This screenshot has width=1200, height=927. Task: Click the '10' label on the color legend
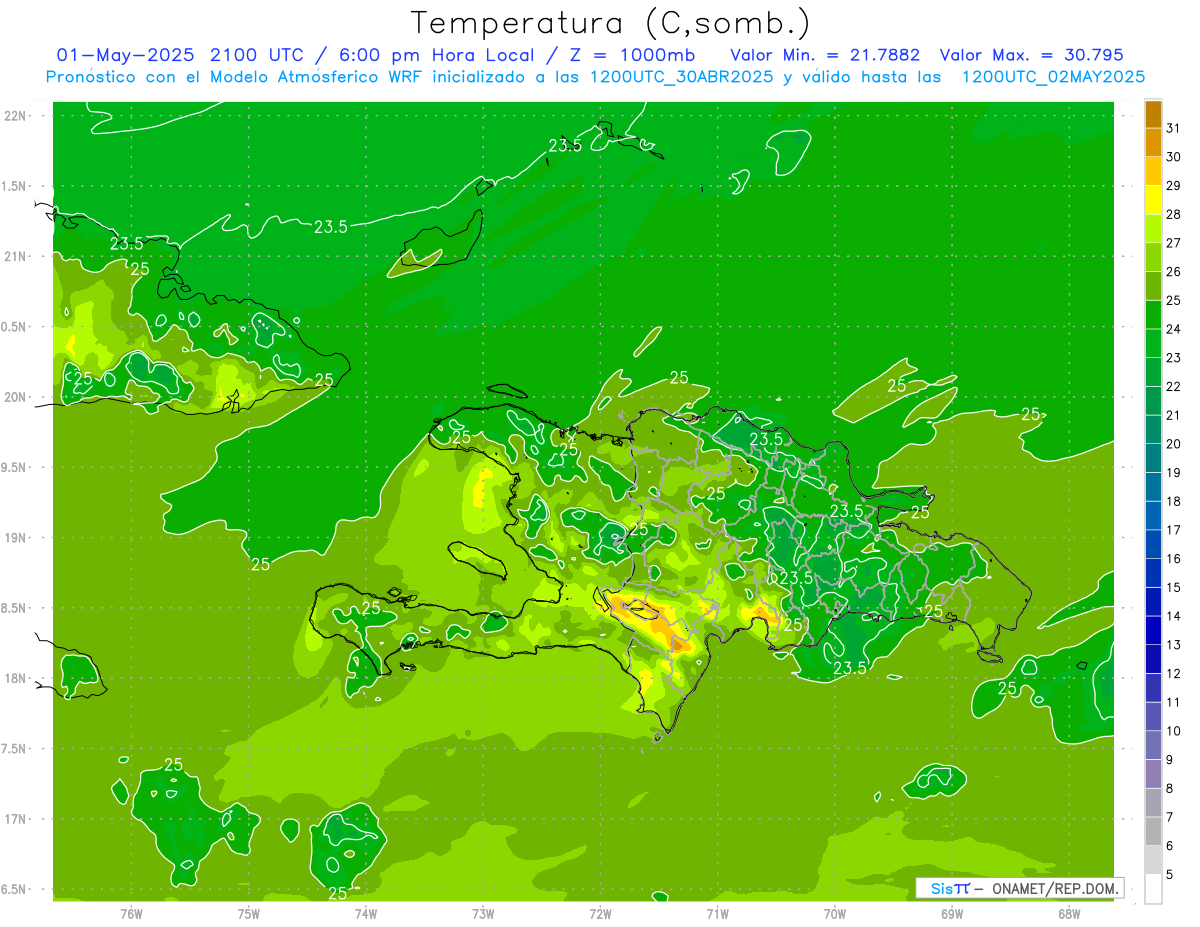1174,731
